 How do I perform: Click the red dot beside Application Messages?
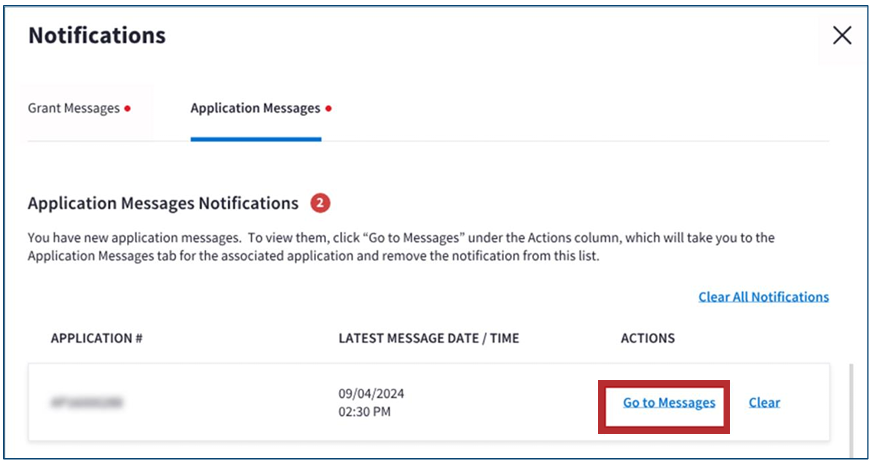click(329, 109)
